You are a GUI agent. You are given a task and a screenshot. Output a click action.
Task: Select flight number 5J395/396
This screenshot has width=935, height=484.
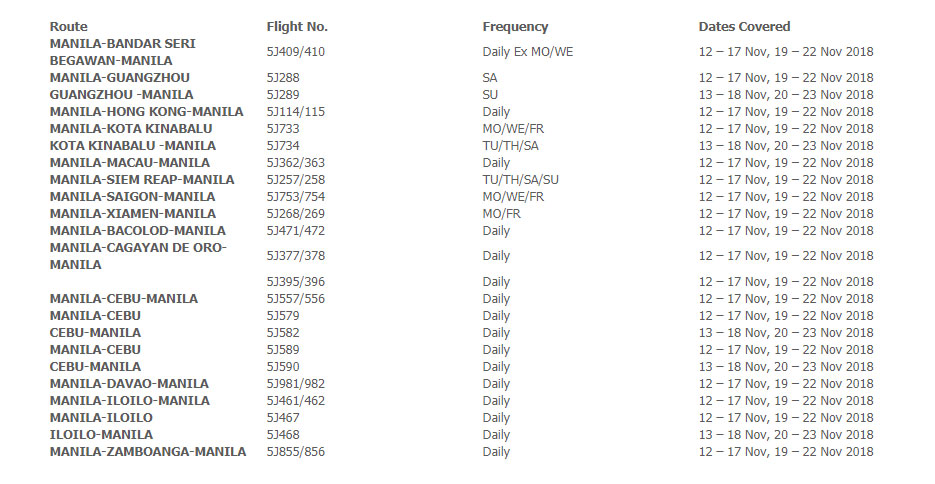tap(296, 282)
